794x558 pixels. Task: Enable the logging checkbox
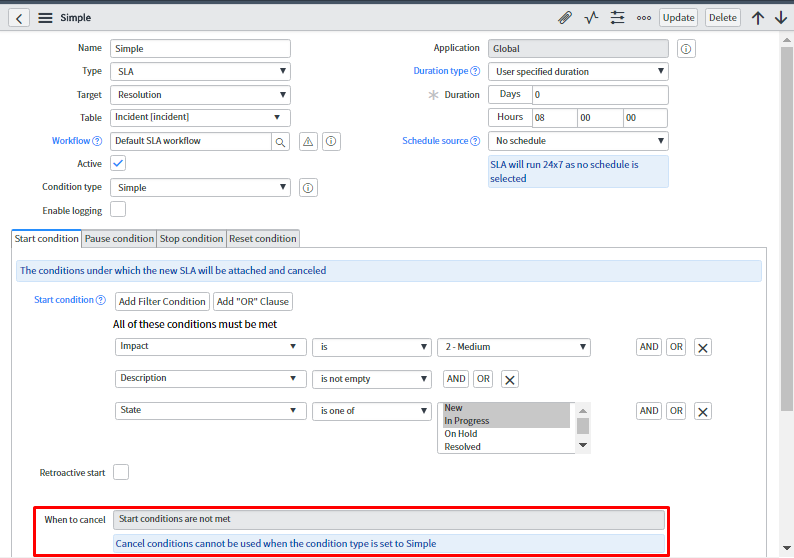click(x=118, y=209)
